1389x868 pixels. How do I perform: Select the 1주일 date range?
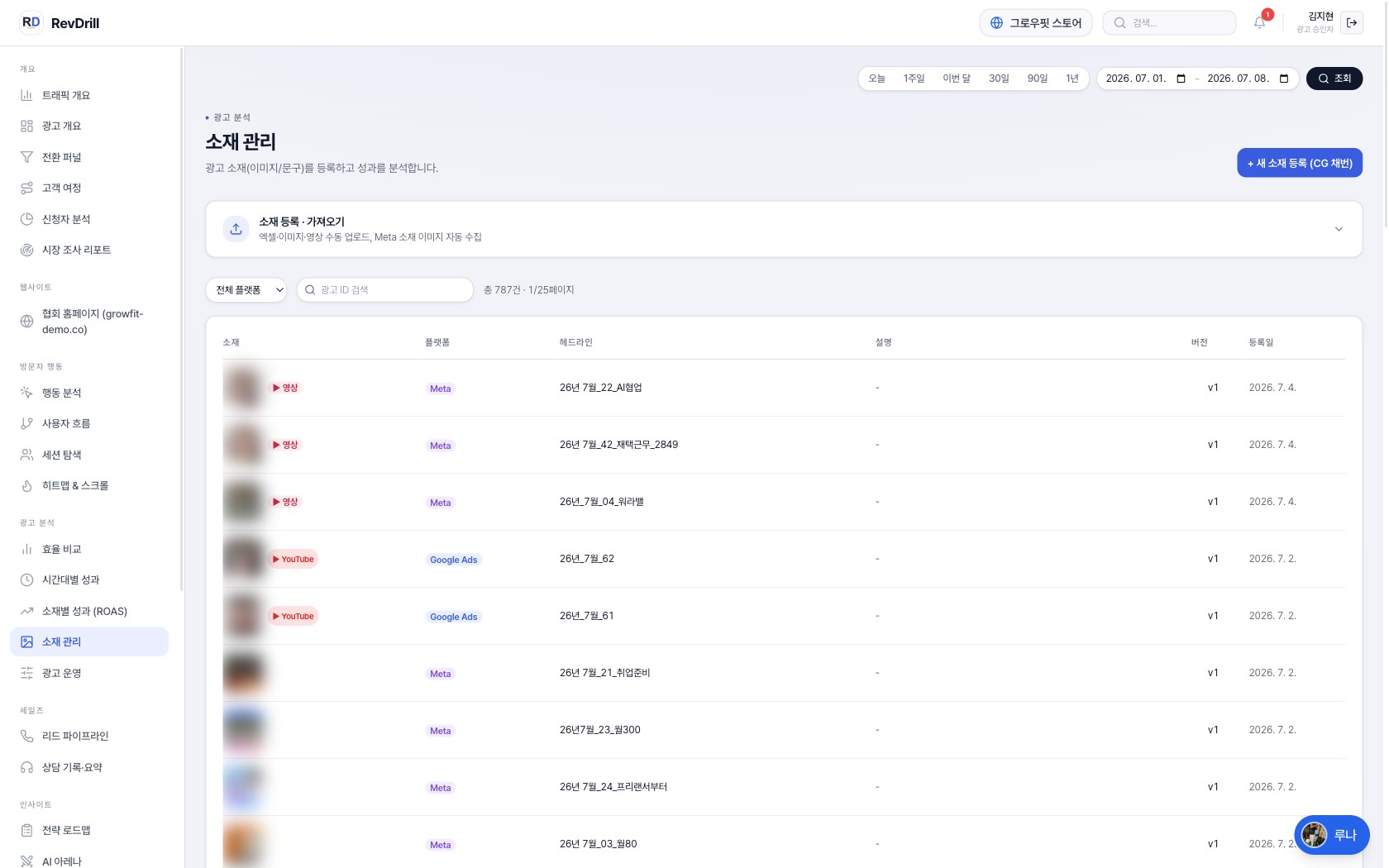point(914,79)
